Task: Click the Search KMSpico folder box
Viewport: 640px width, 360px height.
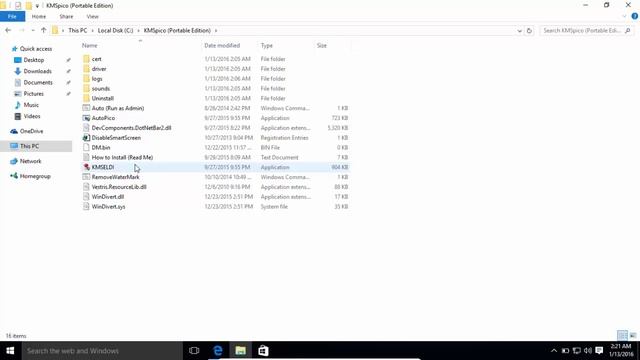Action: [587, 31]
